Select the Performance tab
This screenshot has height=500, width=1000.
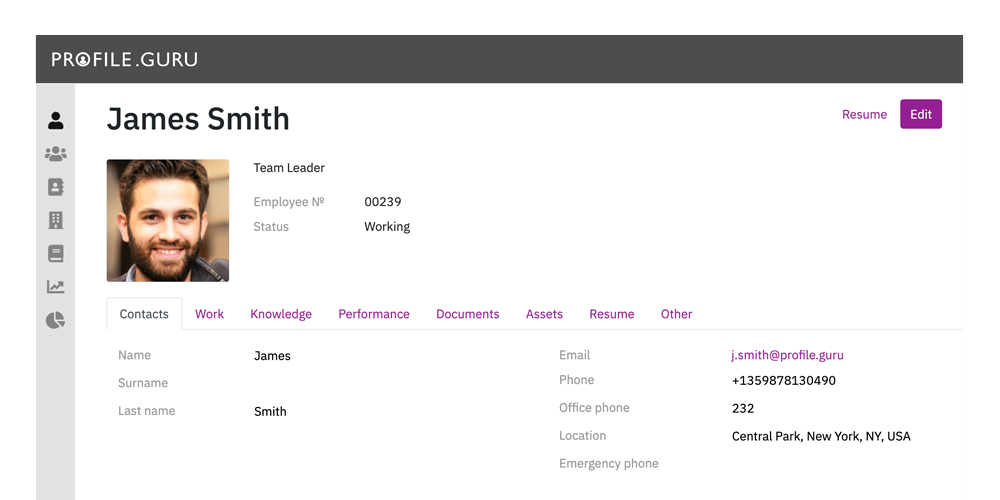click(374, 314)
